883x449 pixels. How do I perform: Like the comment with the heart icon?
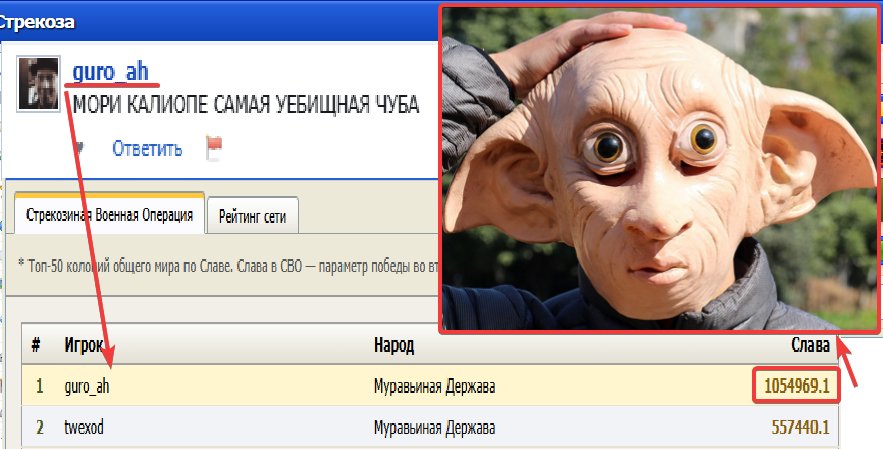pyautogui.click(x=79, y=149)
